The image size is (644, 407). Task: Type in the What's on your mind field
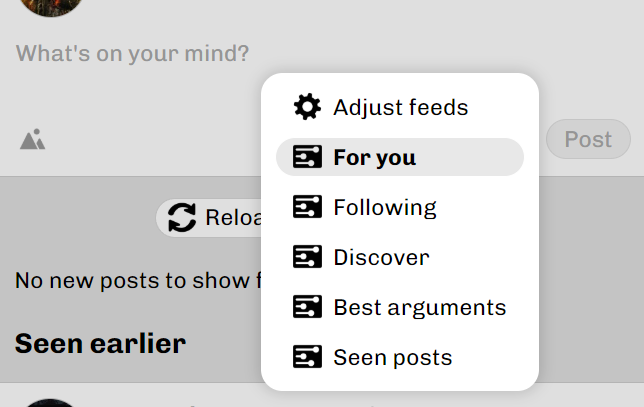click(133, 53)
